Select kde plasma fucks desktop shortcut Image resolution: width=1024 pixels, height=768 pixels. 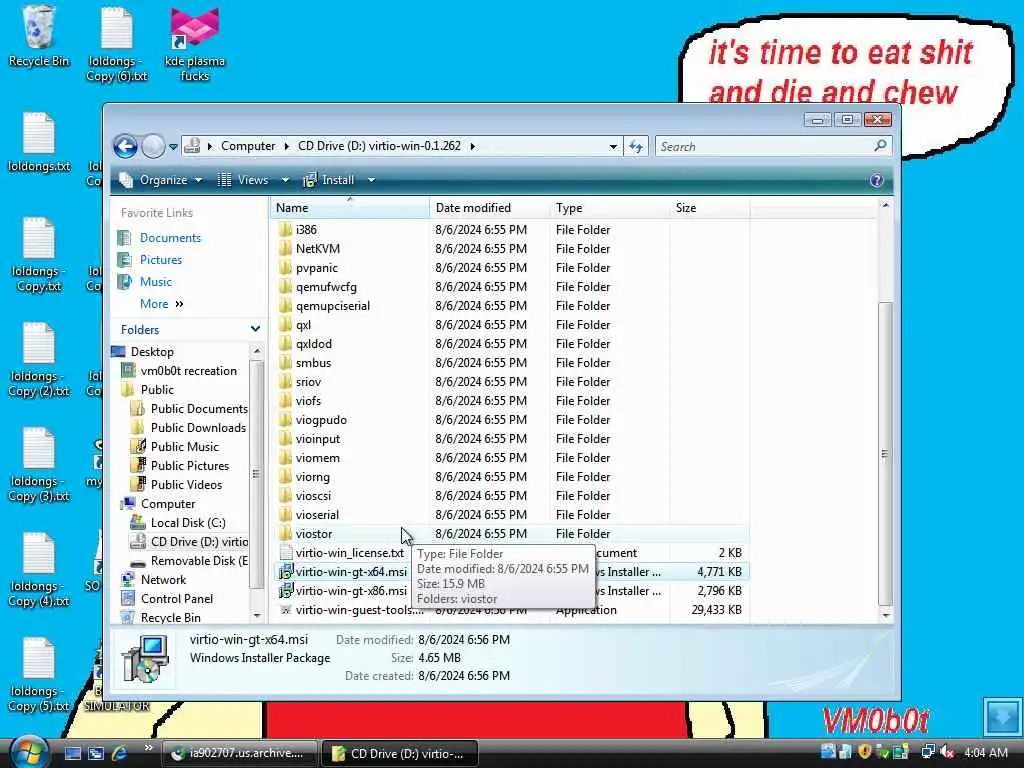[195, 44]
